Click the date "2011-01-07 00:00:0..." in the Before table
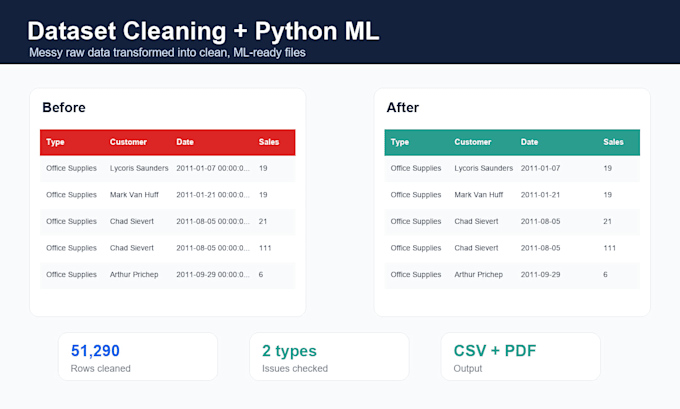 tap(213, 168)
